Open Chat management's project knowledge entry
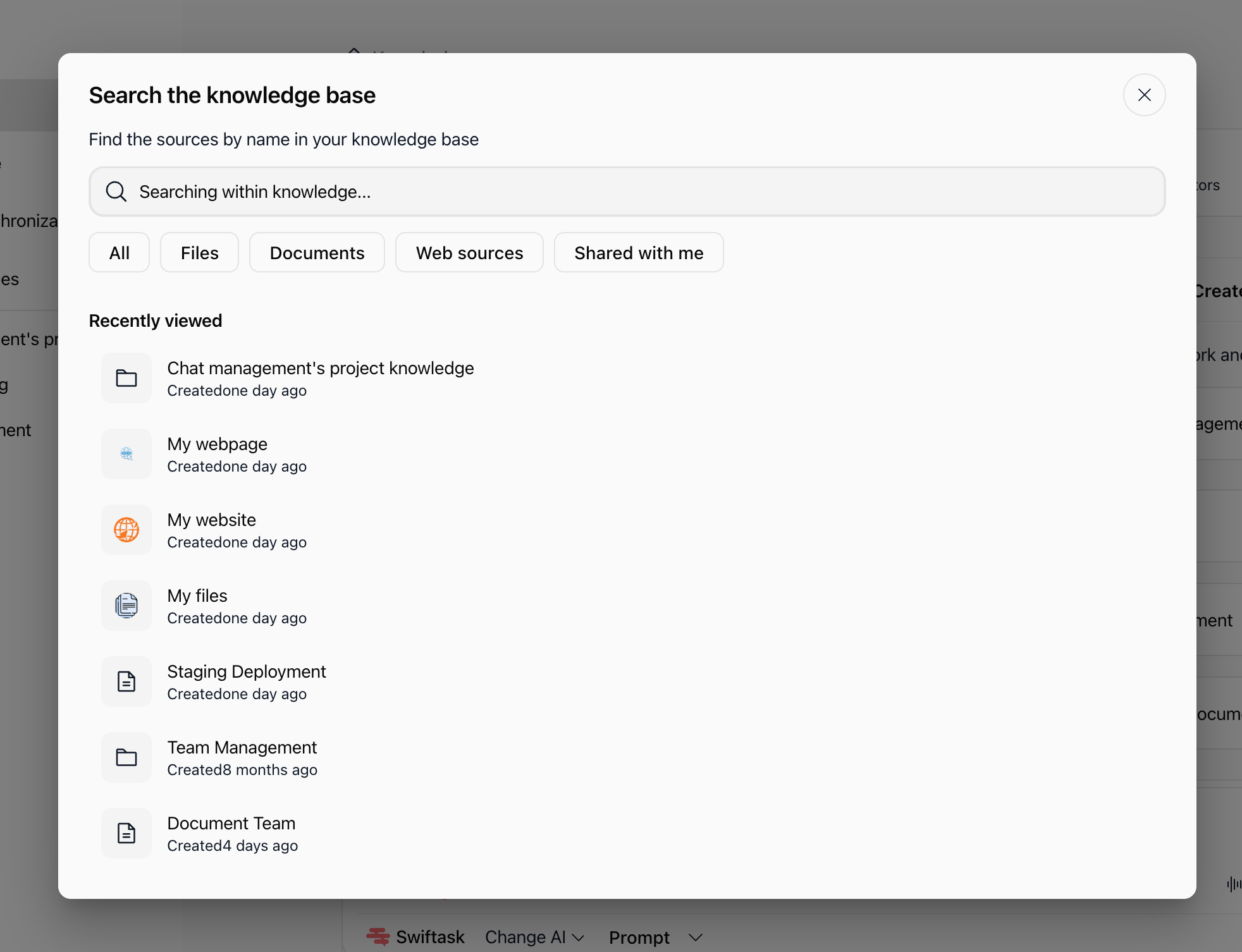Screen dimensions: 1242x952 321,368
